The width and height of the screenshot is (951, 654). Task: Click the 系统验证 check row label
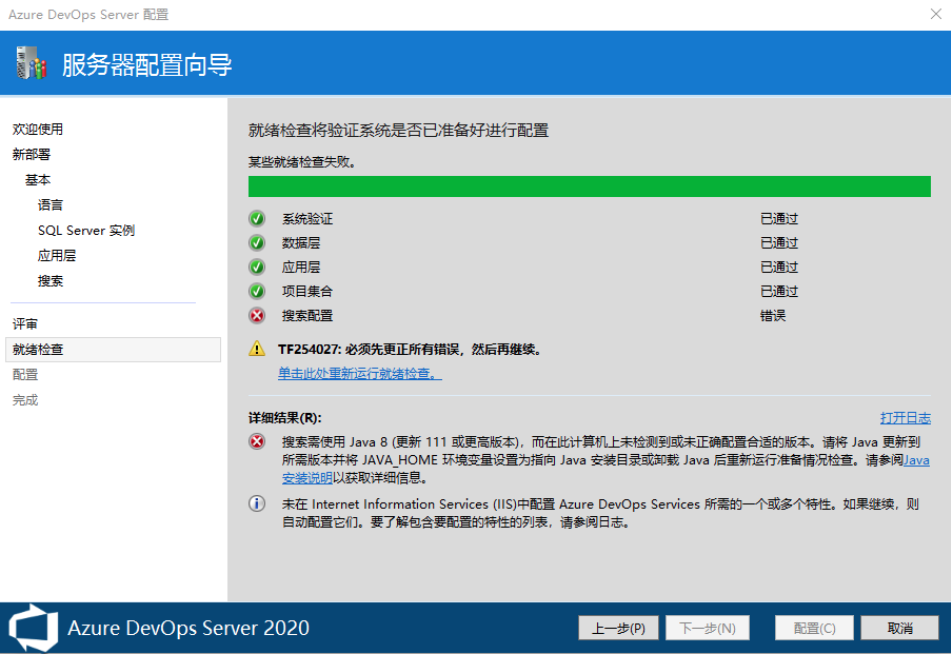(x=307, y=218)
